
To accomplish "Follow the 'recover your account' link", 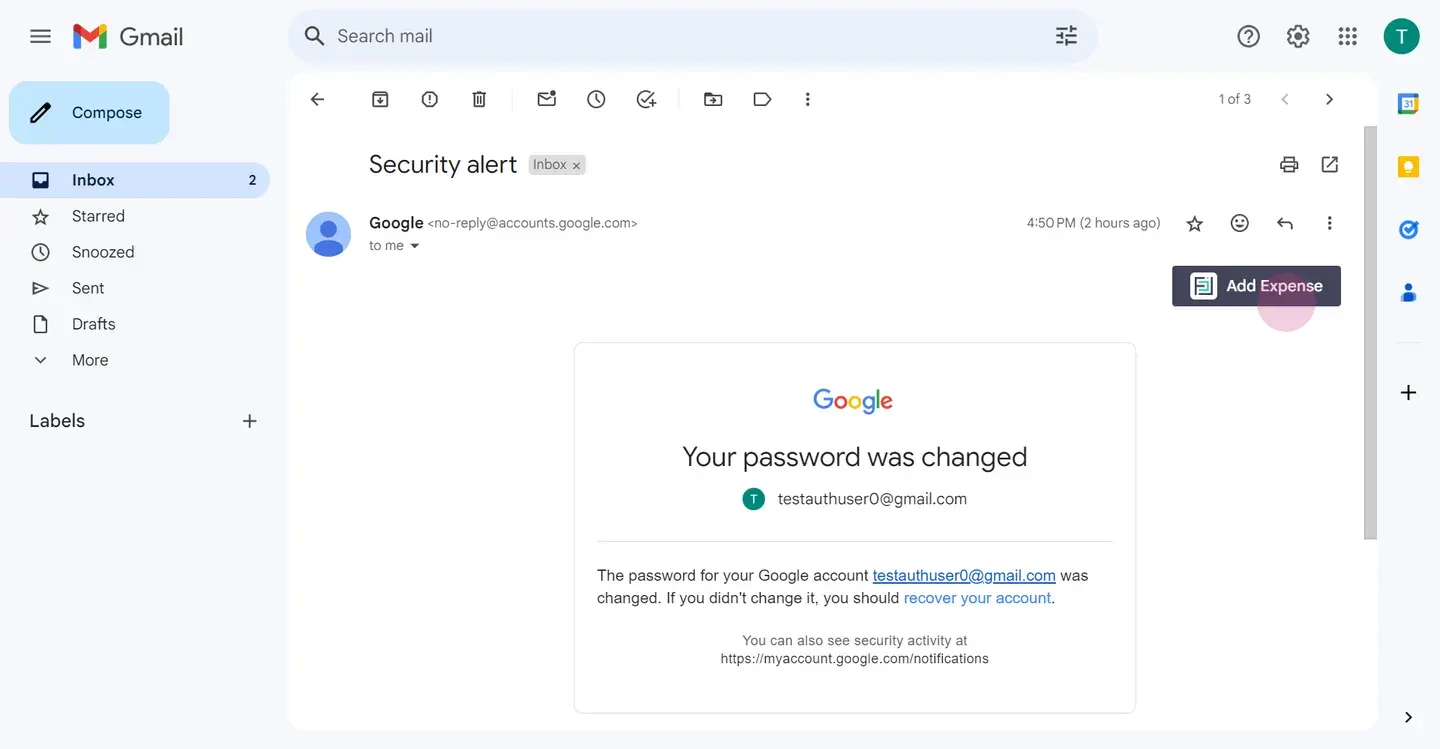I will pyautogui.click(x=977, y=598).
